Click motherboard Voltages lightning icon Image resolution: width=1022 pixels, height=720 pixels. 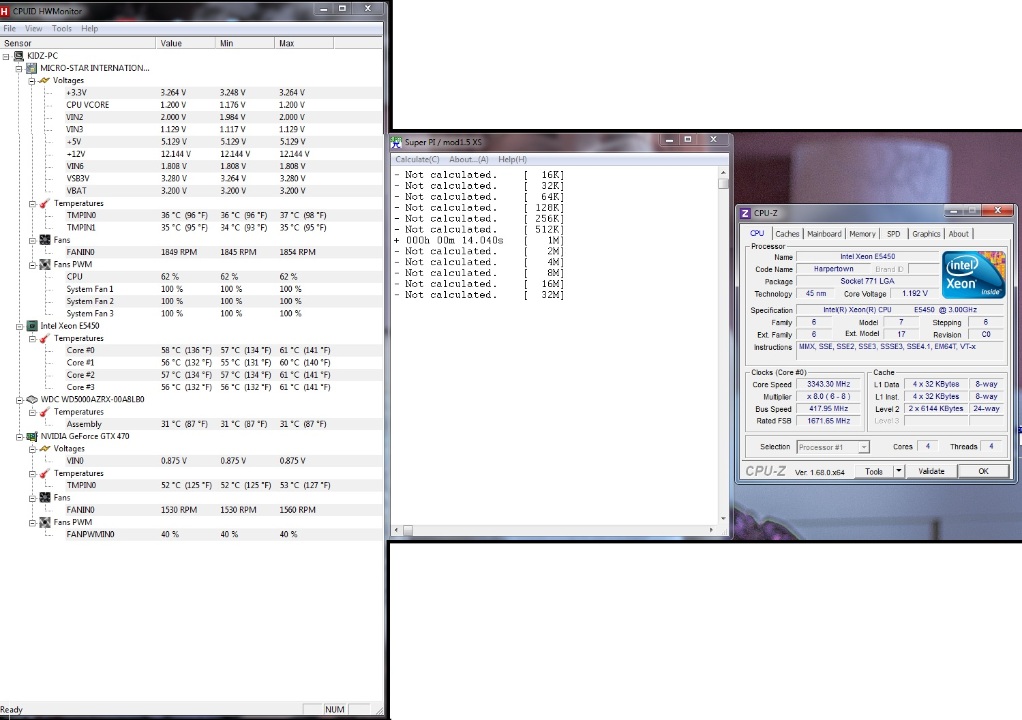(x=44, y=80)
